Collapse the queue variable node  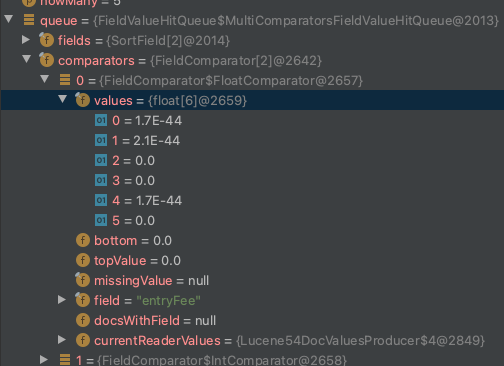[x=9, y=19]
